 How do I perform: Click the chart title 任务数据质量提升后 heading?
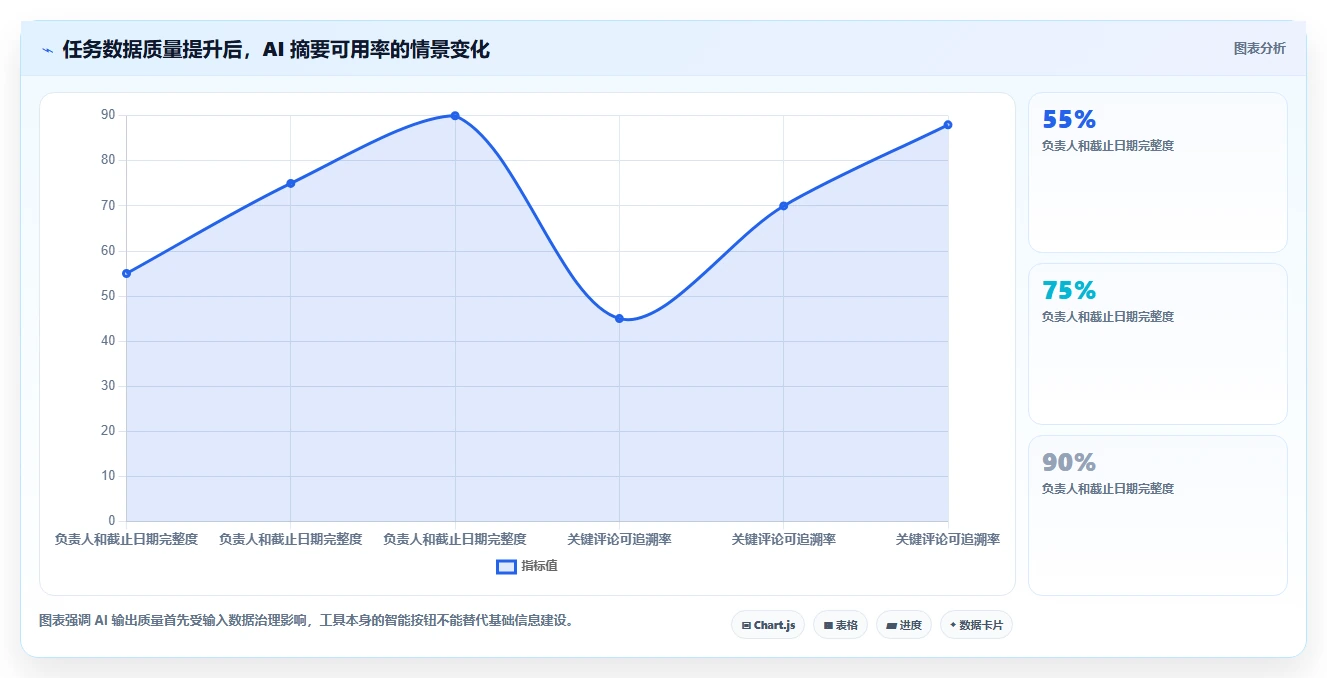tap(276, 49)
